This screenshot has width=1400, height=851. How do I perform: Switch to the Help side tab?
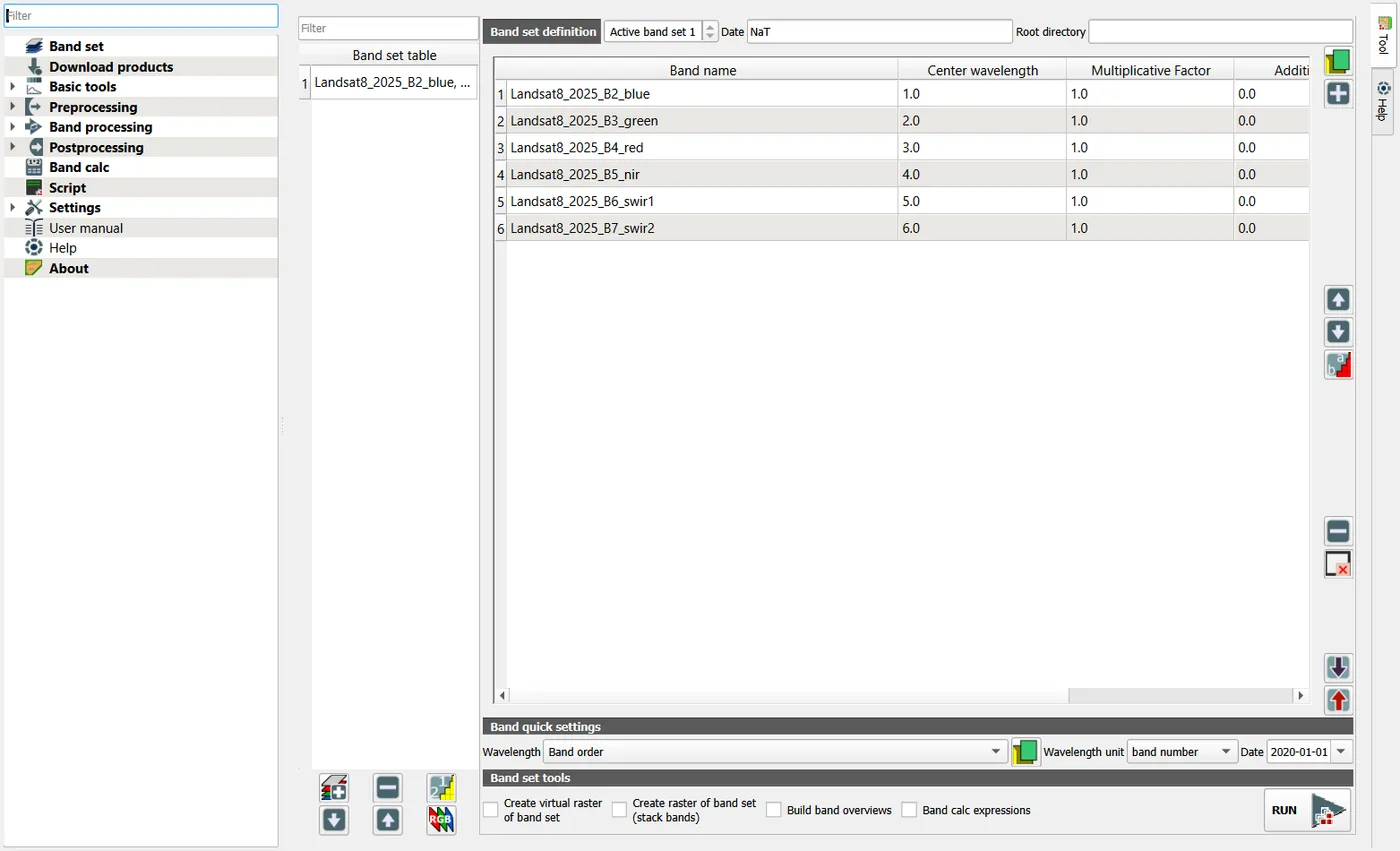pos(1383,100)
